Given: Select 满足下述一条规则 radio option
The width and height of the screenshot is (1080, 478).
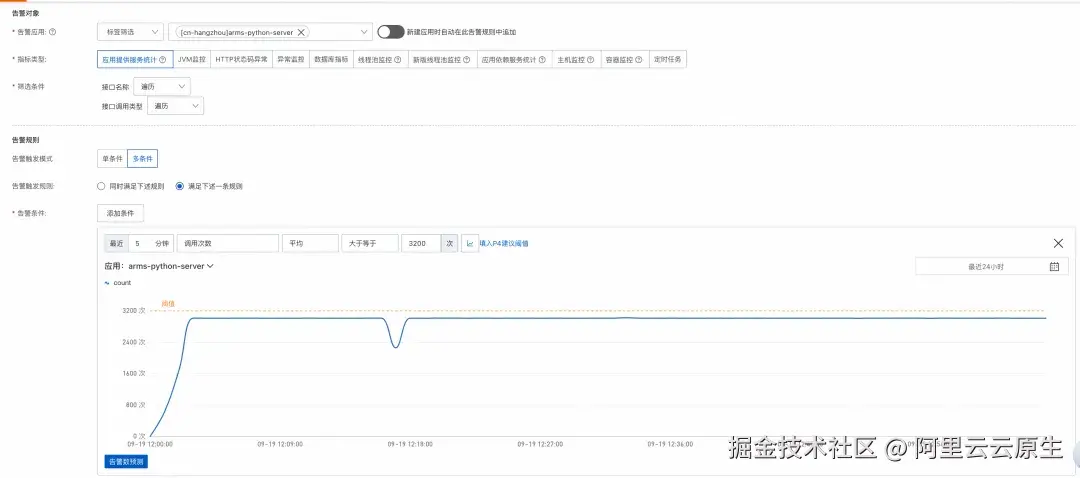Looking at the screenshot, I should [x=180, y=186].
